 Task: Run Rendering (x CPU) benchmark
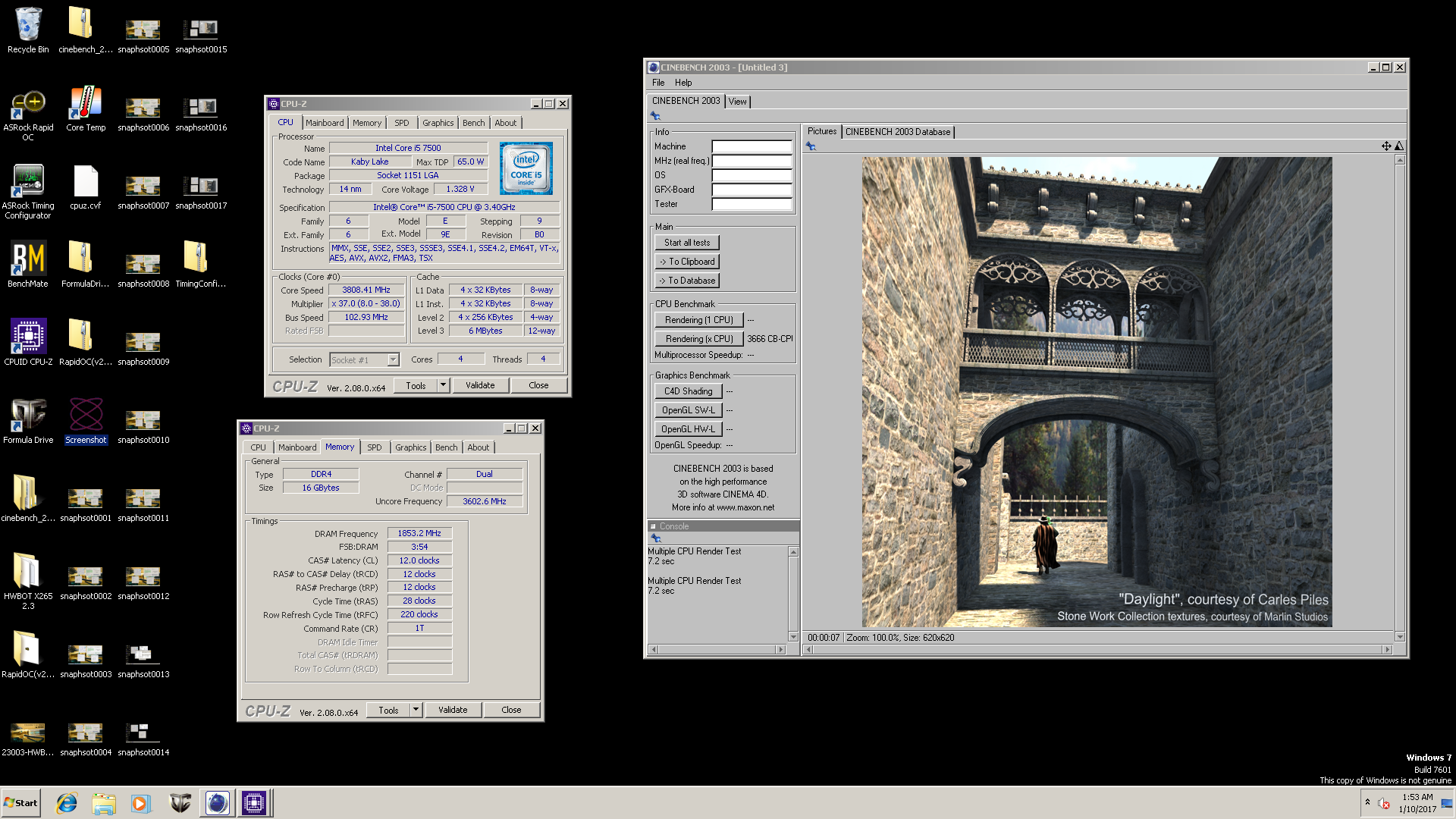click(698, 339)
